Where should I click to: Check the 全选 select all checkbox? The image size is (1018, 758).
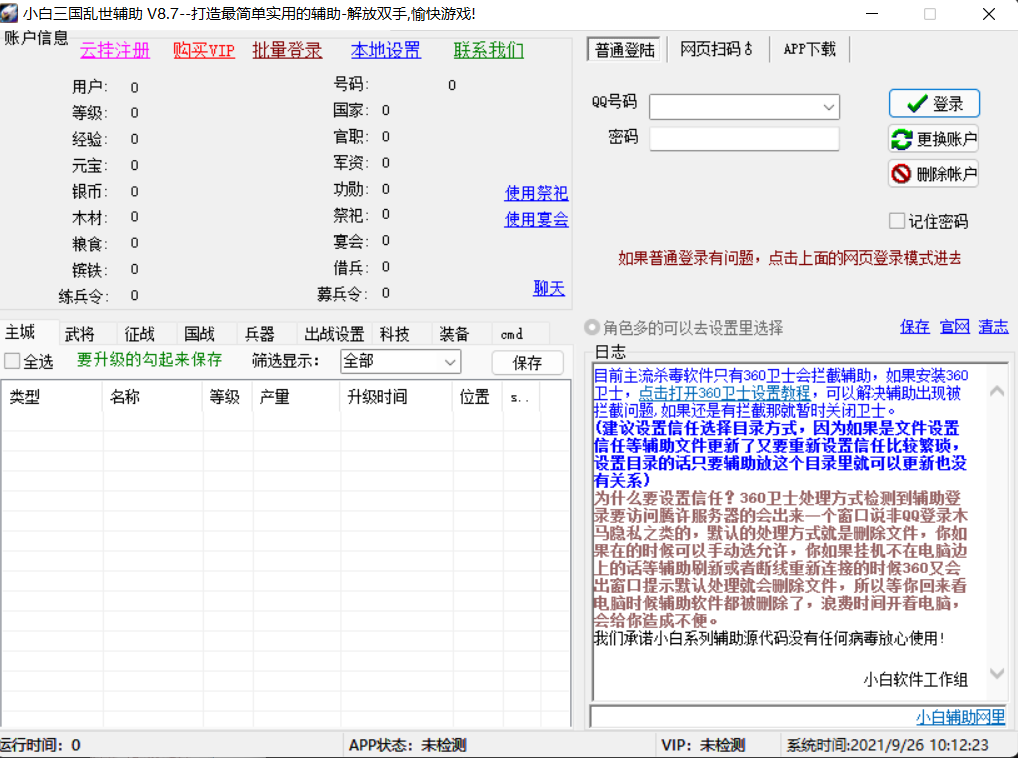pyautogui.click(x=12, y=361)
